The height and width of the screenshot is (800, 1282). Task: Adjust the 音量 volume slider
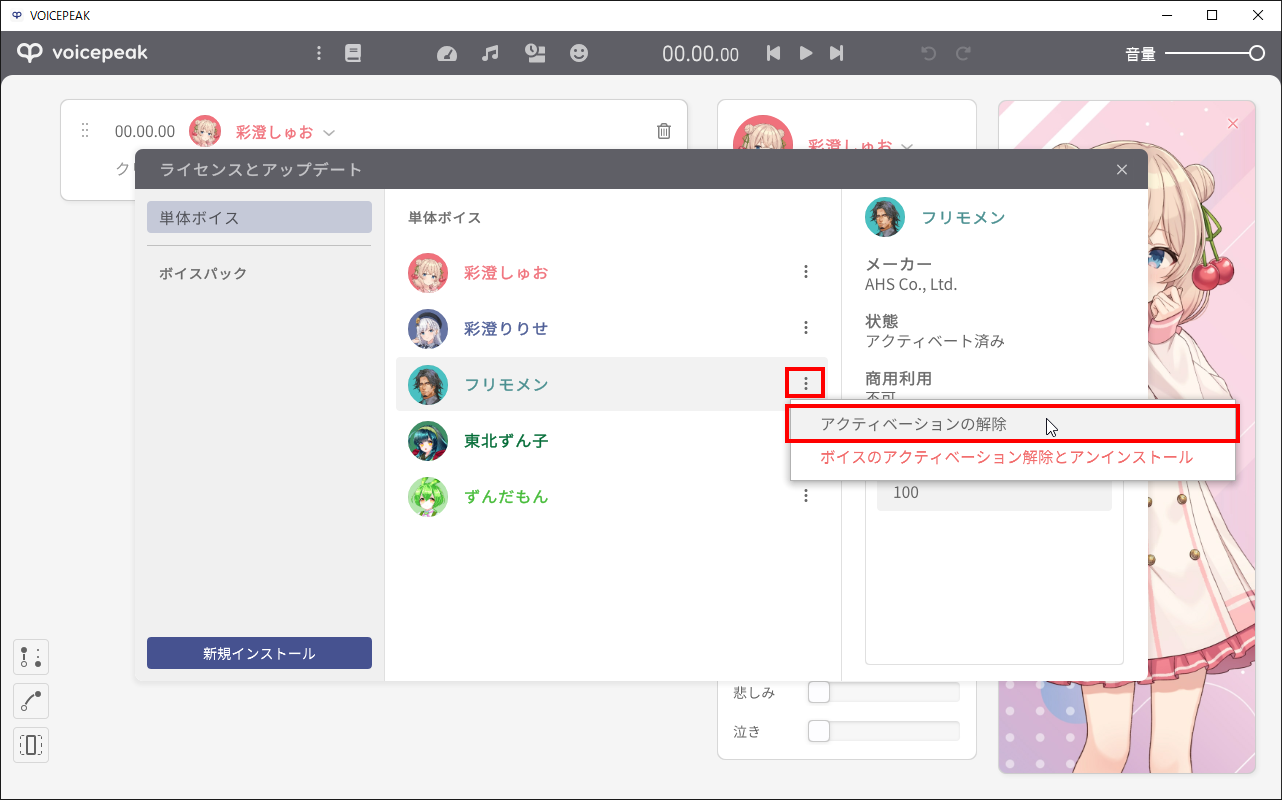(1215, 54)
